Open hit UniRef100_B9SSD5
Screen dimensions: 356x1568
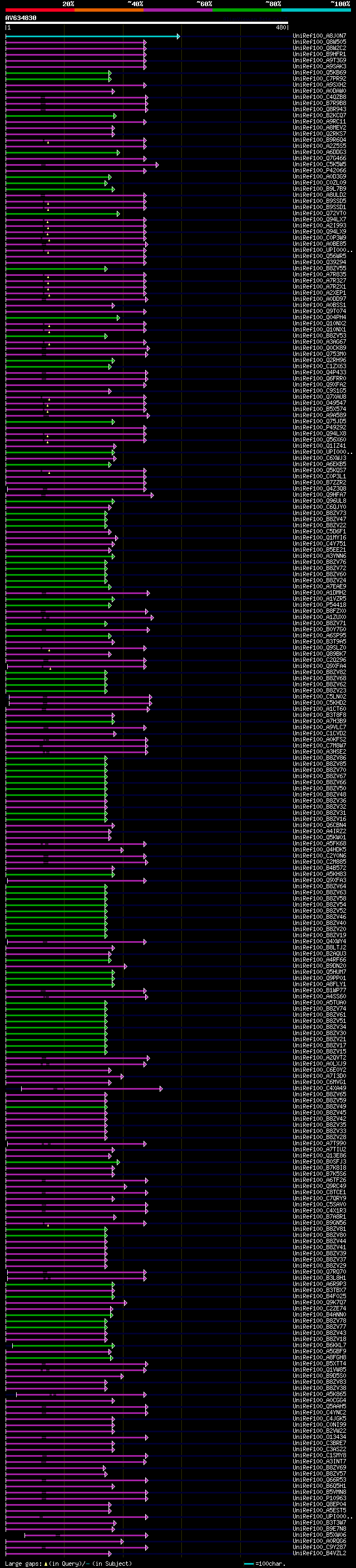pos(319,201)
